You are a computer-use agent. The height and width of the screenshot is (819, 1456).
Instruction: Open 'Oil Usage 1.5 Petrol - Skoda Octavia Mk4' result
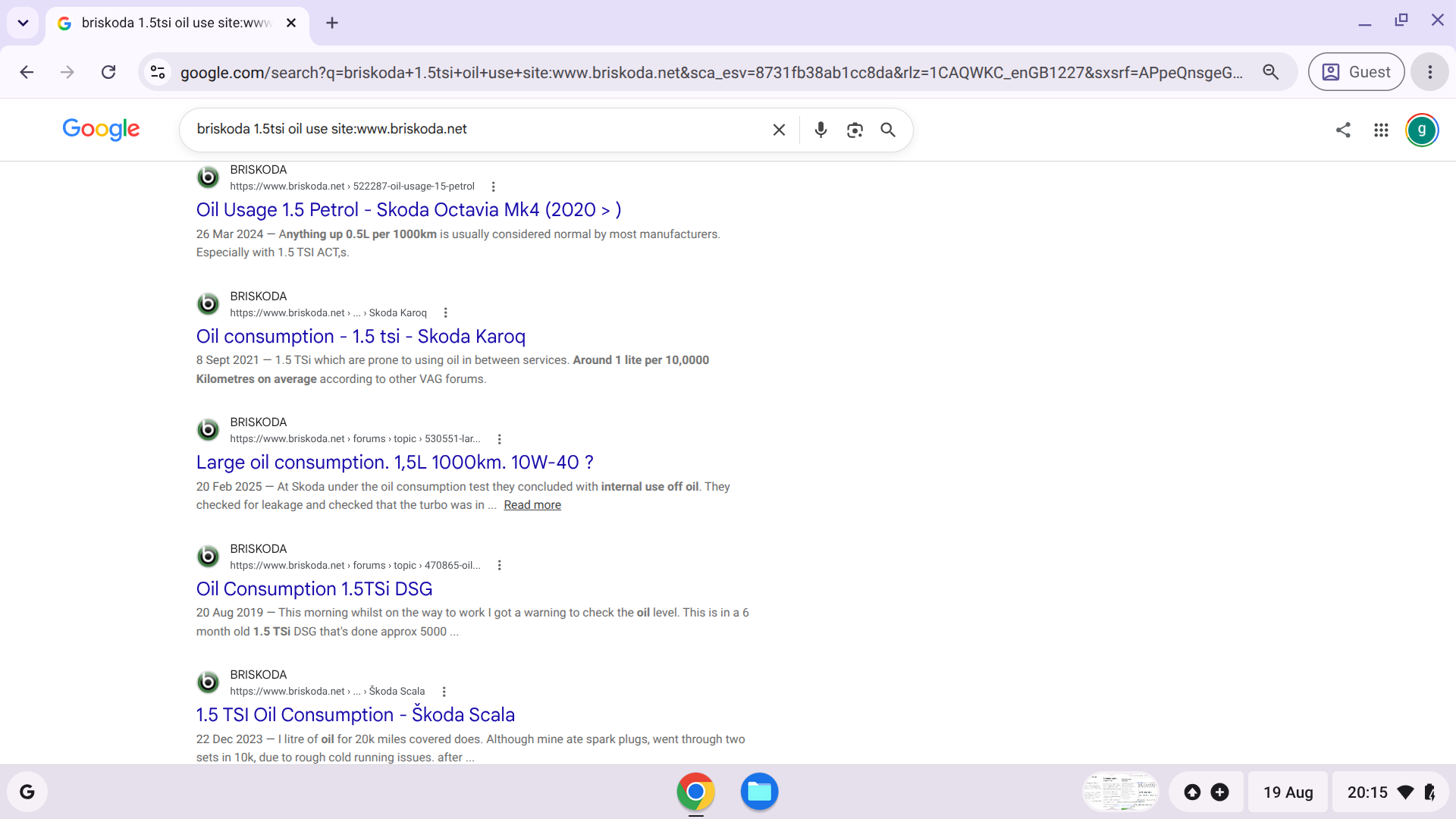tap(409, 210)
